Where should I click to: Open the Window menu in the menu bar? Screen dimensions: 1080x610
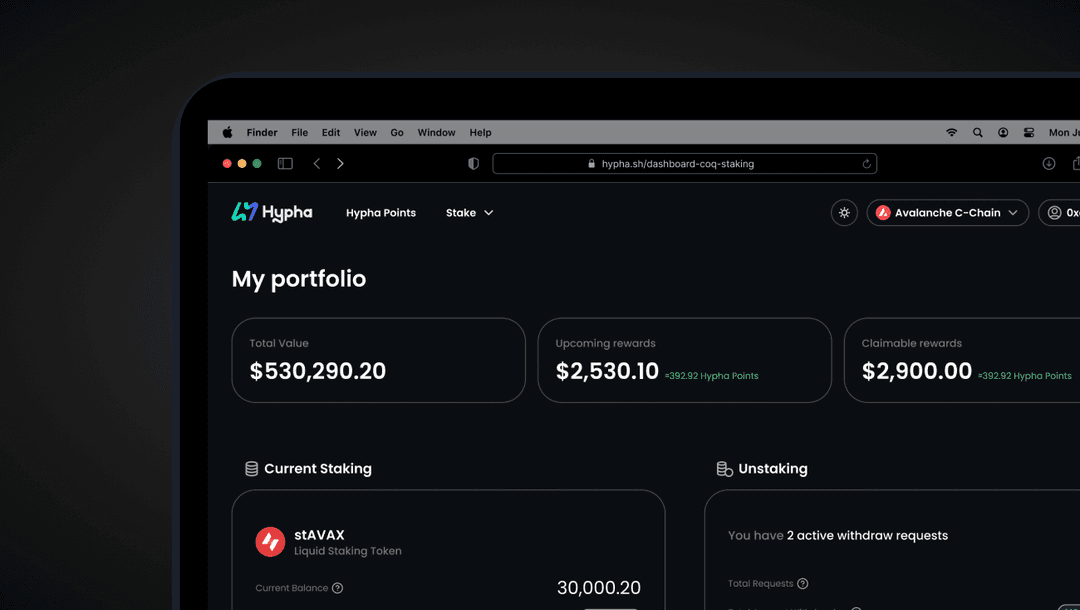[436, 132]
